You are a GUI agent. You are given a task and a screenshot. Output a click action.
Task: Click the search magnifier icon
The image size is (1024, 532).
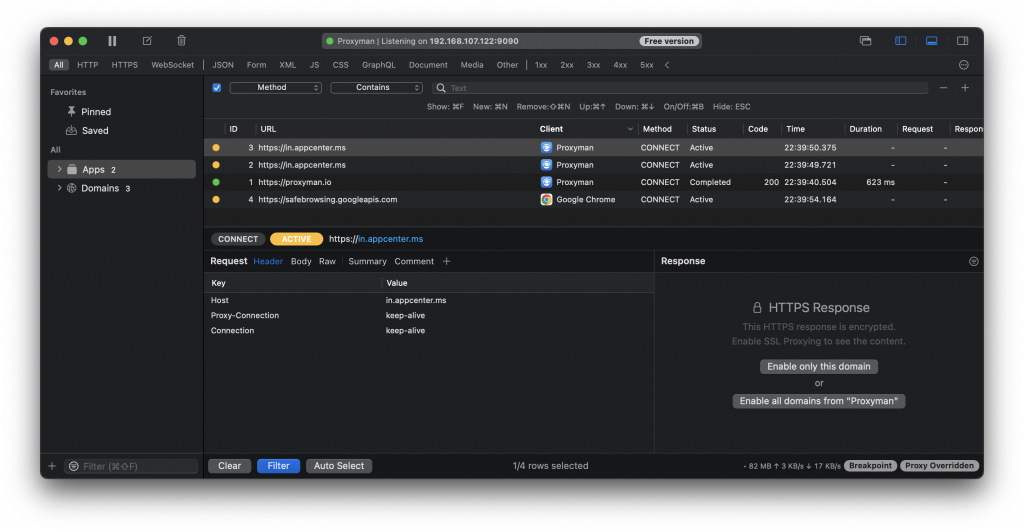coord(441,87)
